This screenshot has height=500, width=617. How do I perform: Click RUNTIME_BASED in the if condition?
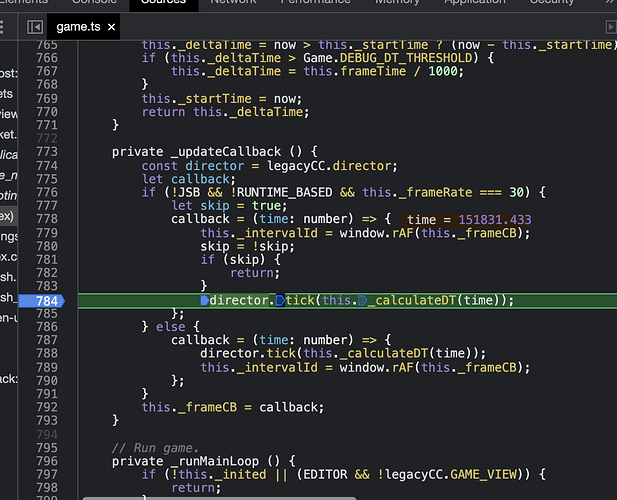[284, 192]
